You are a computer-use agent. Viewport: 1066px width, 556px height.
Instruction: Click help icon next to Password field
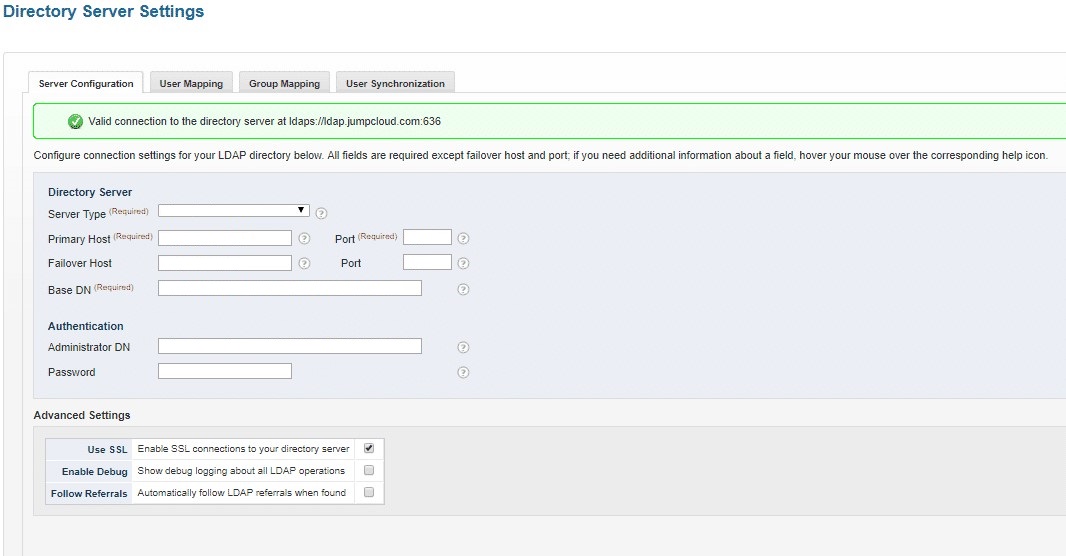point(463,372)
